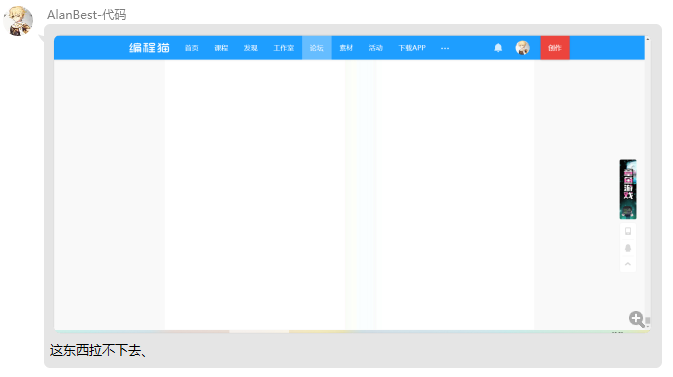The width and height of the screenshot is (673, 377).
Task: Open the user avatar in navbar
Action: [x=522, y=48]
